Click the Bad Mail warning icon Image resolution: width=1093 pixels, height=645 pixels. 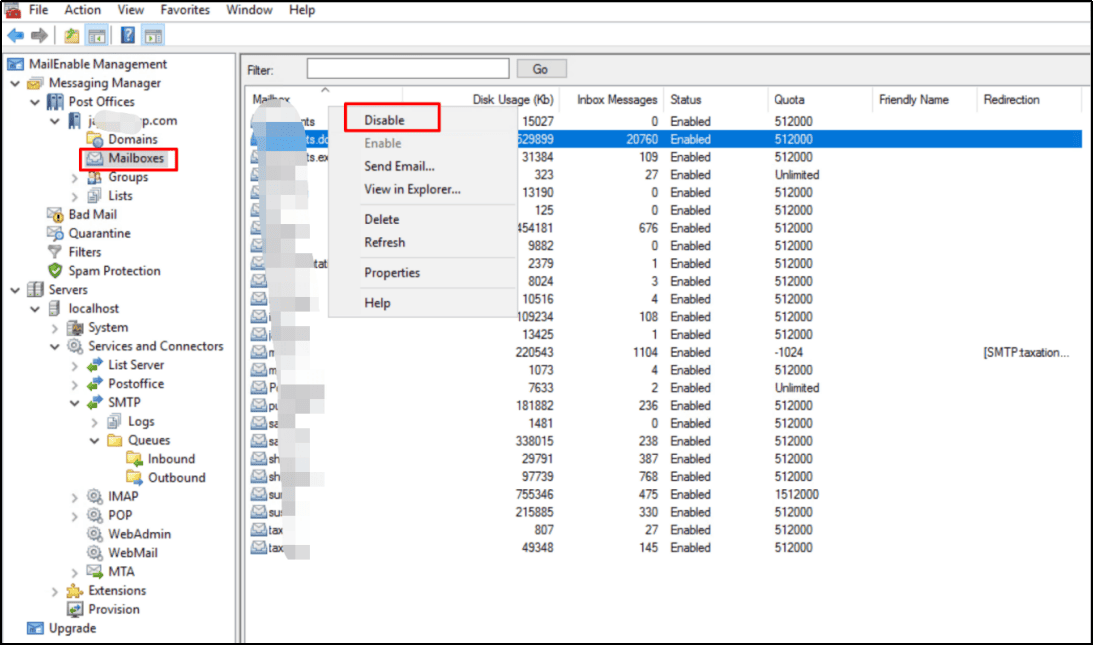55,215
